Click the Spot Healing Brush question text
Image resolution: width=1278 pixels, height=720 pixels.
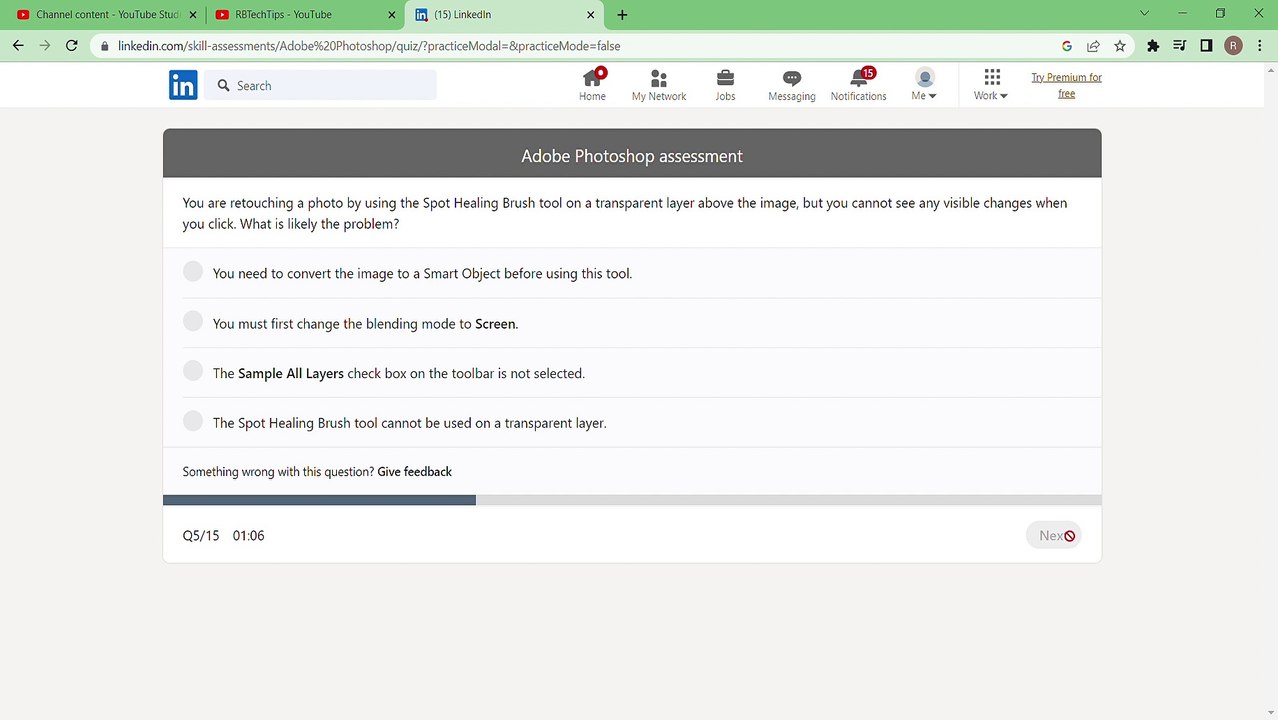tap(625, 213)
